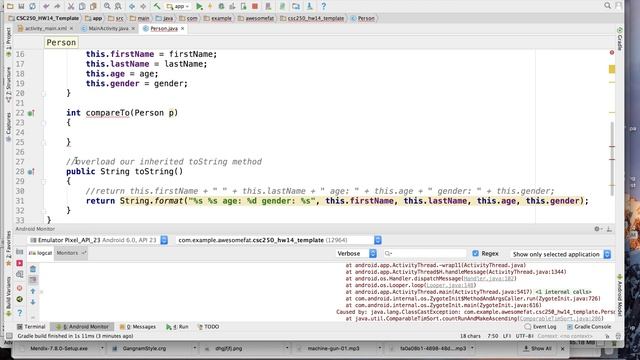Expand GangnamStyle.org download options
This screenshot has width=640, height=360.
click(x=195, y=348)
